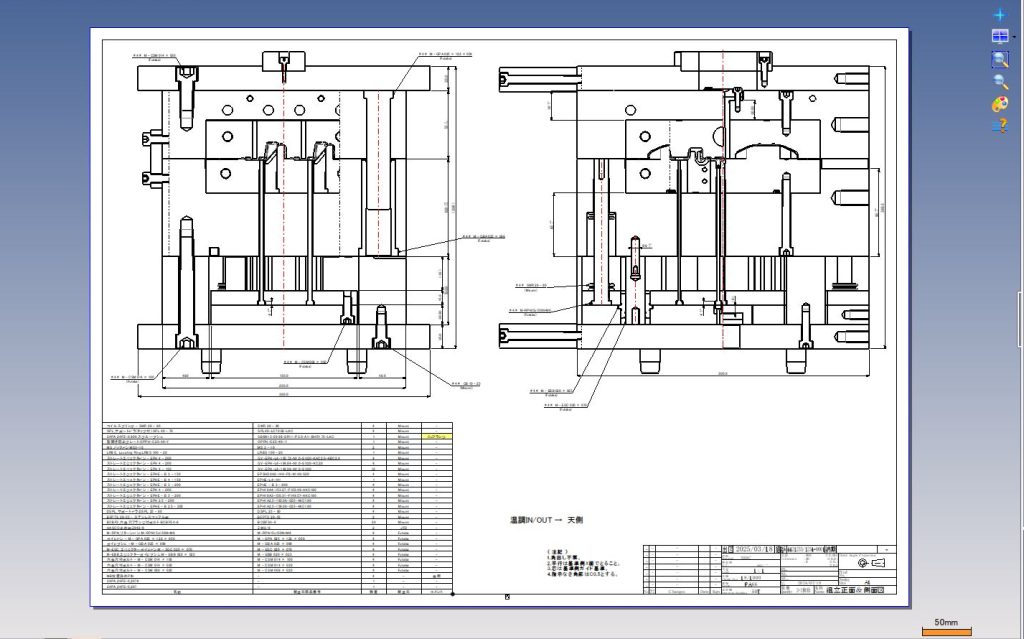Image resolution: width=1024 pixels, height=639 pixels.
Task: Click the orange 50mm scale bar
Action: point(945,632)
